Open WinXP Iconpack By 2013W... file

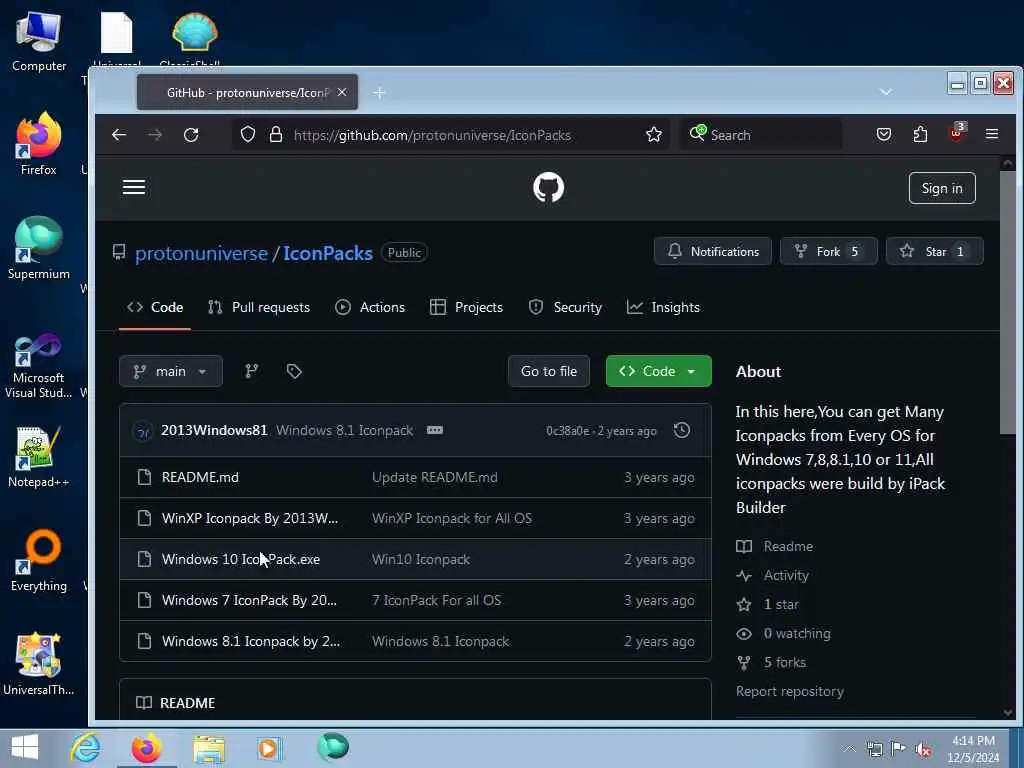(x=249, y=519)
